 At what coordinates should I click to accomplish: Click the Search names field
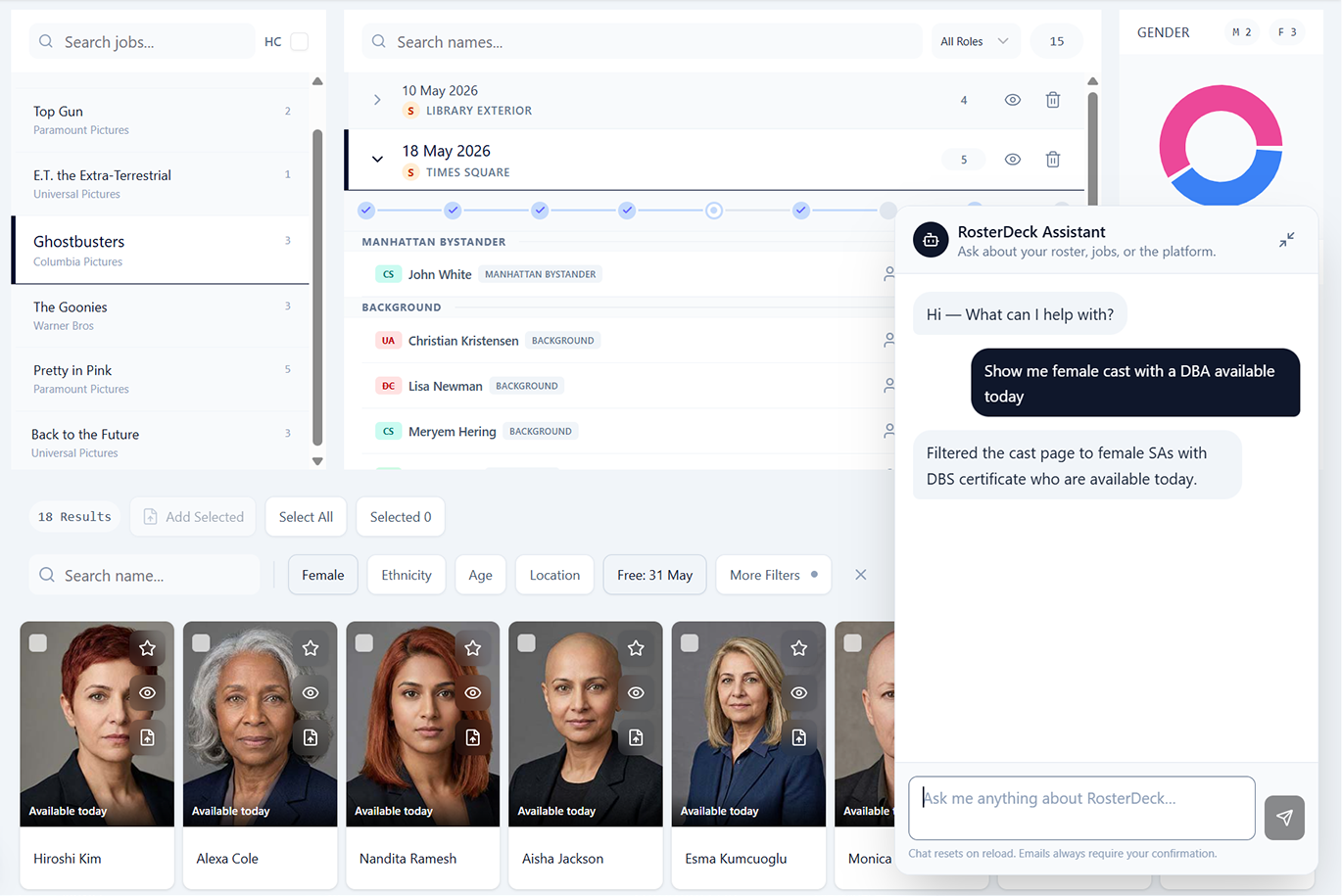(642, 41)
